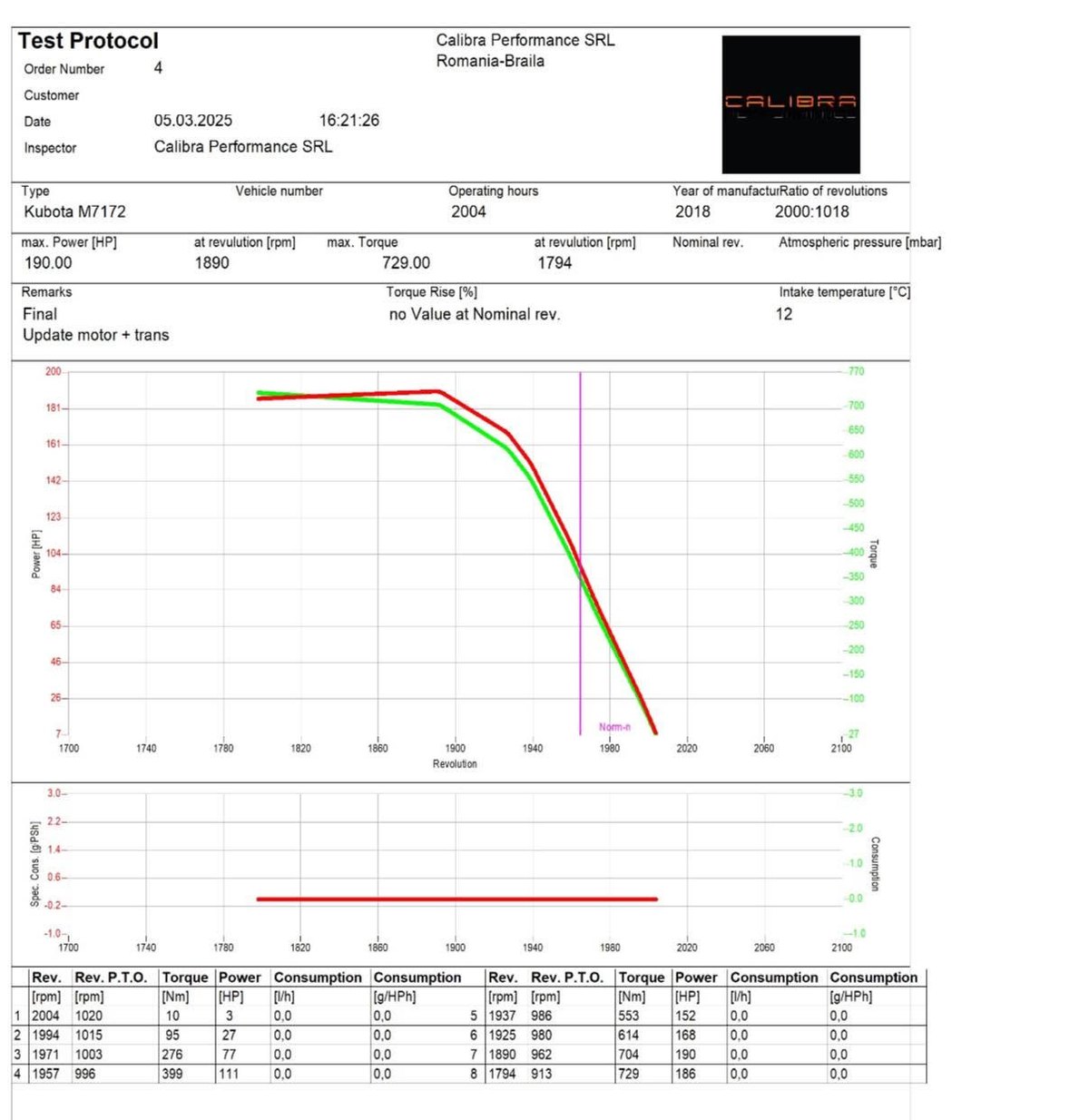
Task: Click the "Atmospheric pressure [mbar]" label
Action: tap(859, 242)
